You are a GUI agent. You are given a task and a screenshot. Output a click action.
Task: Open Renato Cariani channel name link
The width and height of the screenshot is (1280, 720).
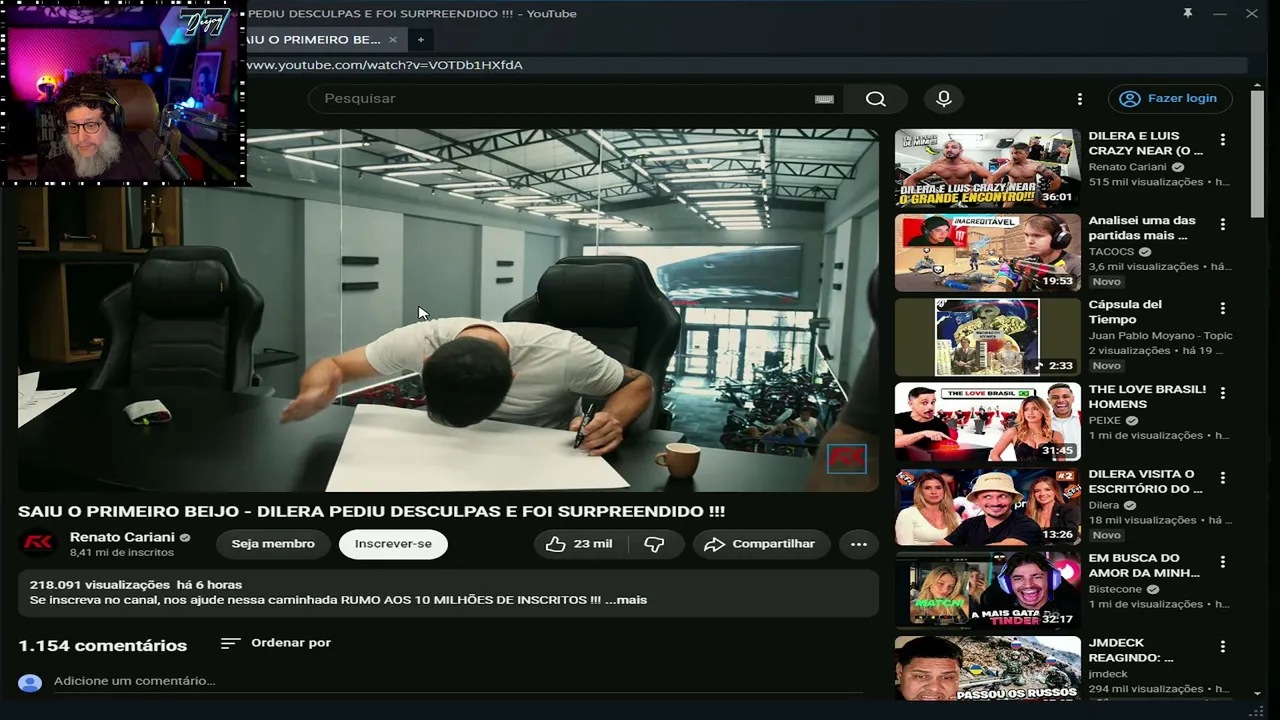(122, 537)
